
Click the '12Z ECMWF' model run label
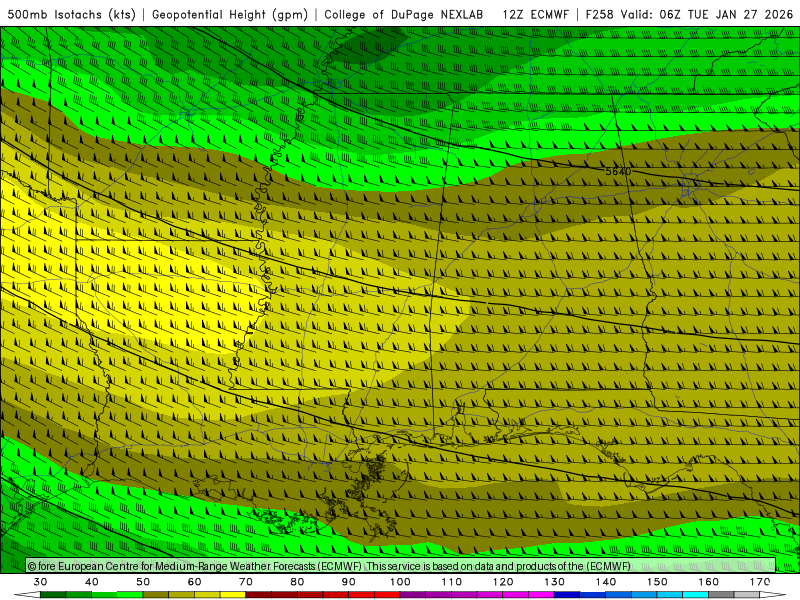(535, 14)
